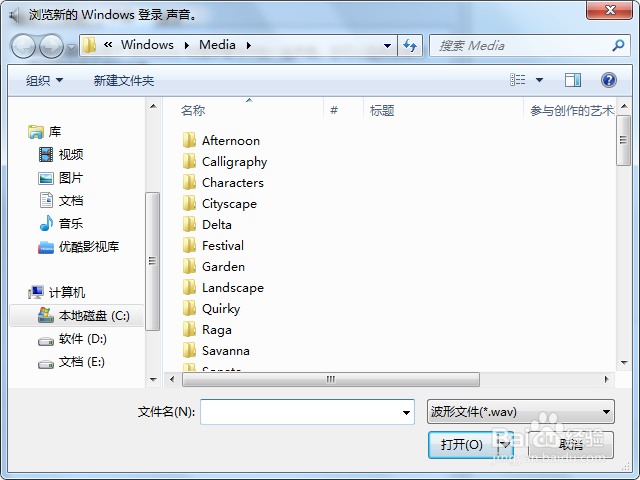Click the change view icon

pyautogui.click(x=518, y=80)
